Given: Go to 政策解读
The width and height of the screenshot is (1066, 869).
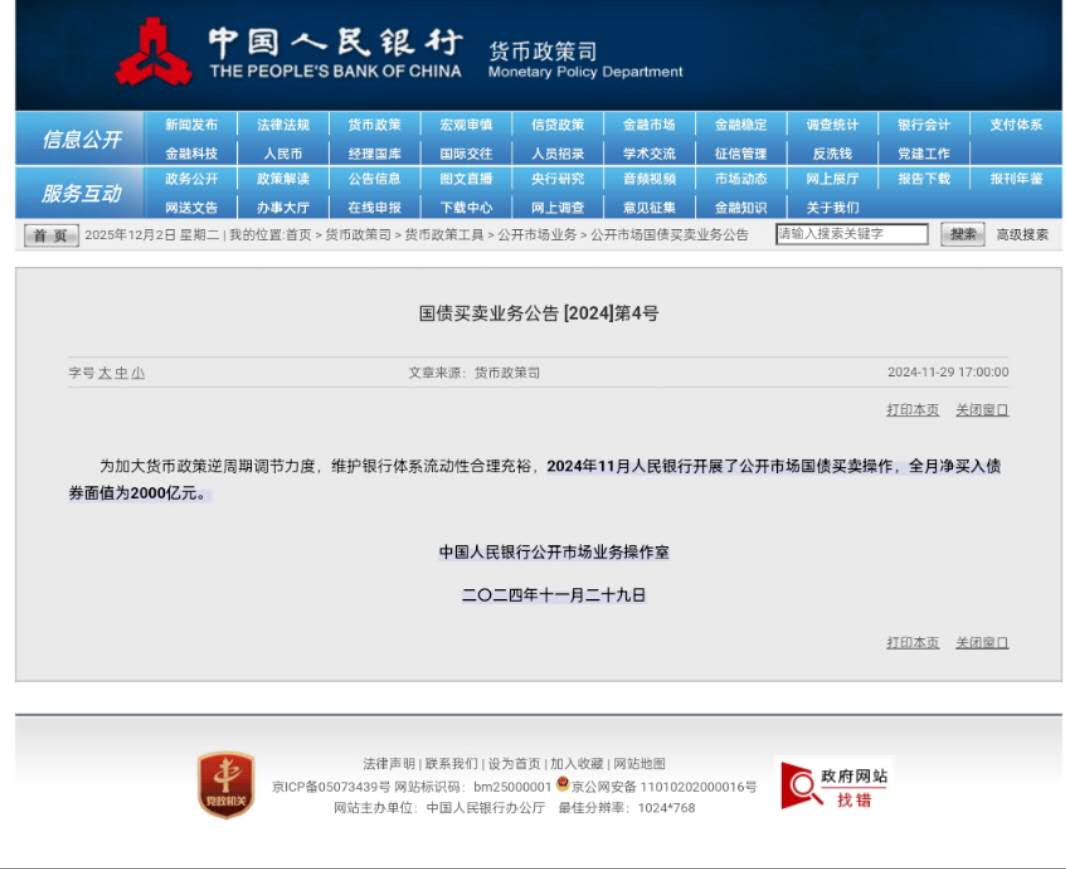Looking at the screenshot, I should 283,178.
